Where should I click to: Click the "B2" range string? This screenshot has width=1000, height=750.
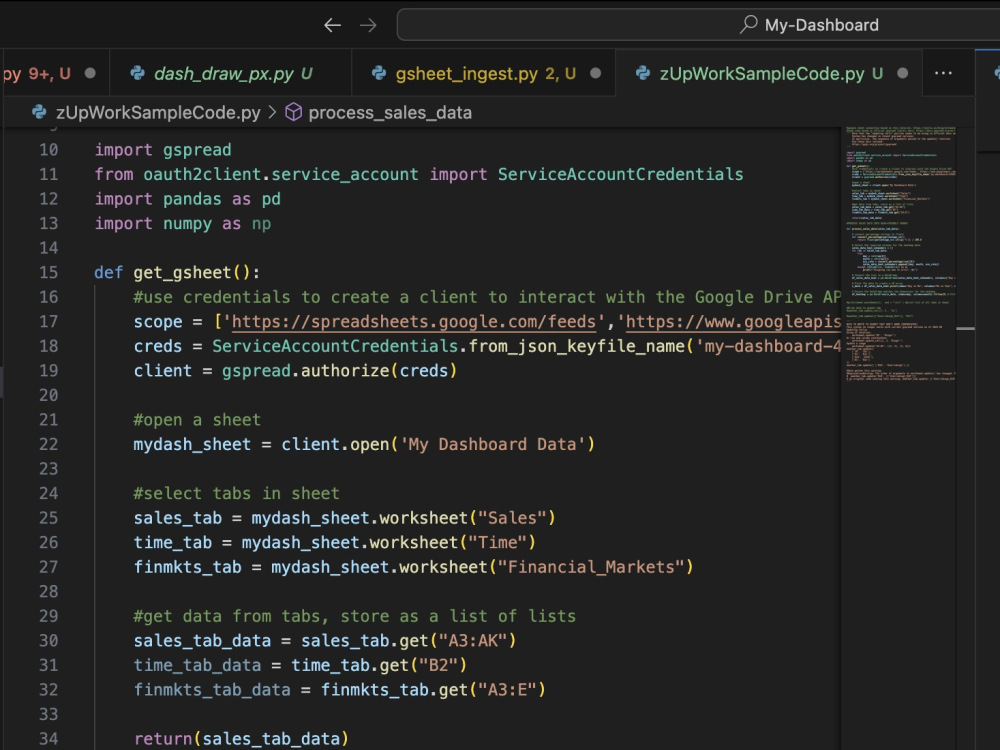(x=438, y=666)
